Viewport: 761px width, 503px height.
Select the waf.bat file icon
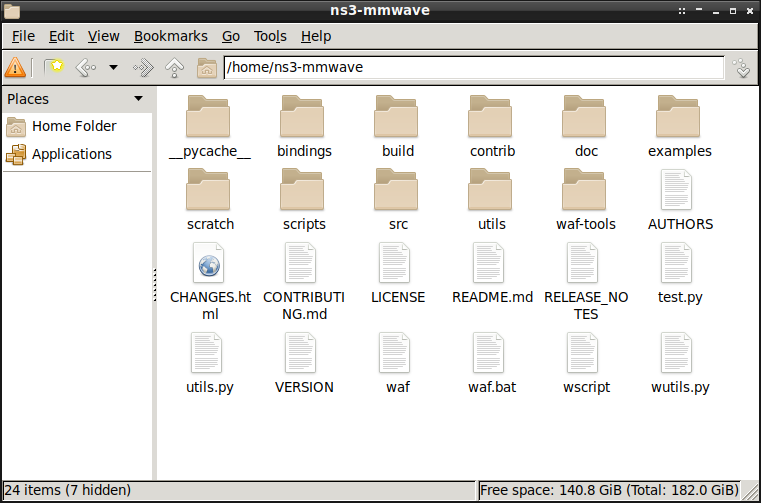click(489, 353)
